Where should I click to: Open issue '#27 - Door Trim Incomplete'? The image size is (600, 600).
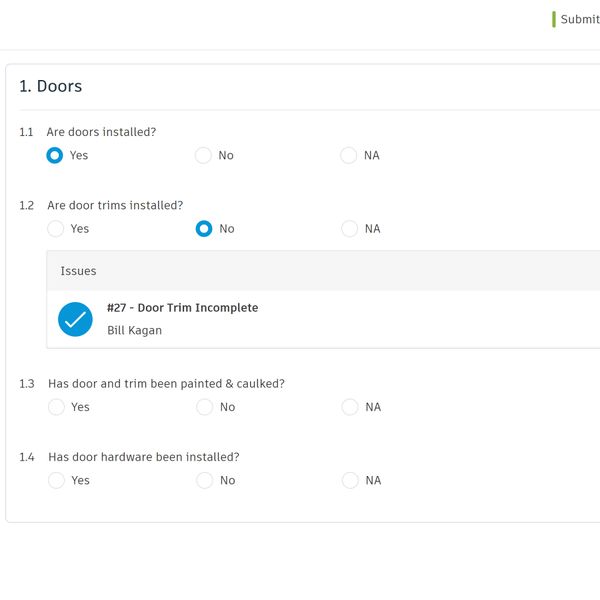click(x=182, y=308)
